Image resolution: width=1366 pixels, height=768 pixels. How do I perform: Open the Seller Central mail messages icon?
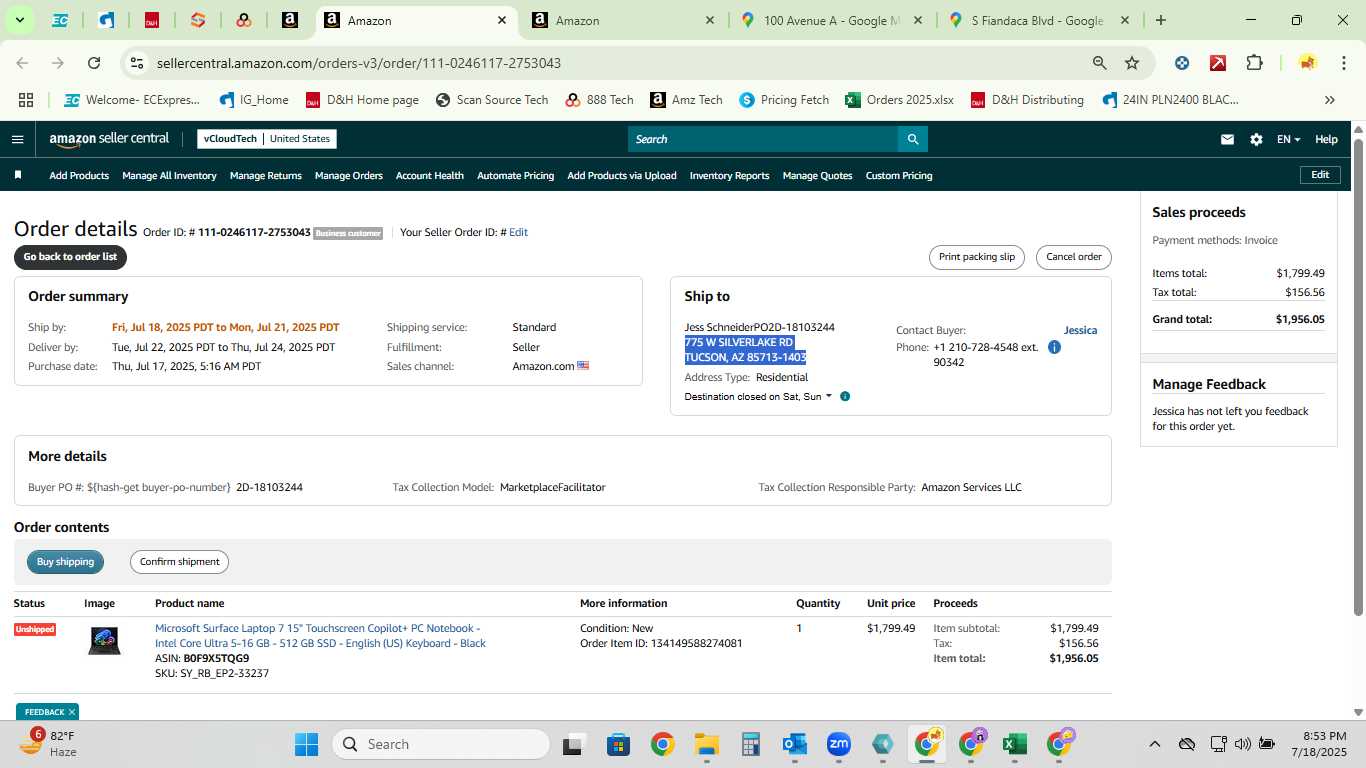pos(1227,139)
